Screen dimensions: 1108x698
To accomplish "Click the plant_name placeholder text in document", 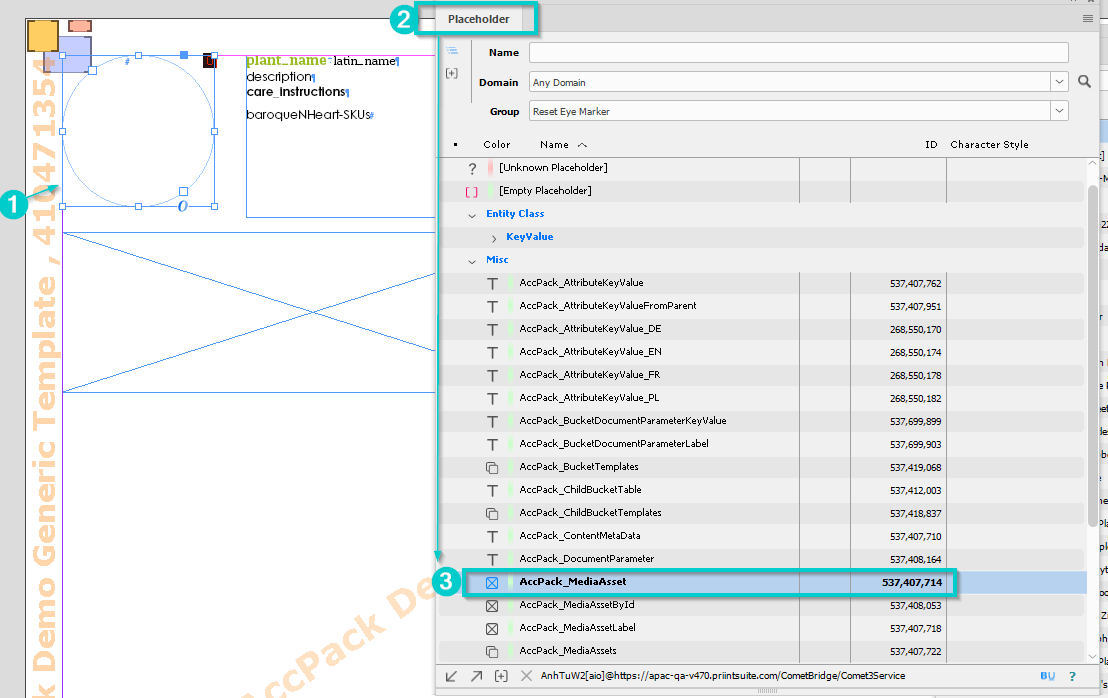I will [286, 61].
